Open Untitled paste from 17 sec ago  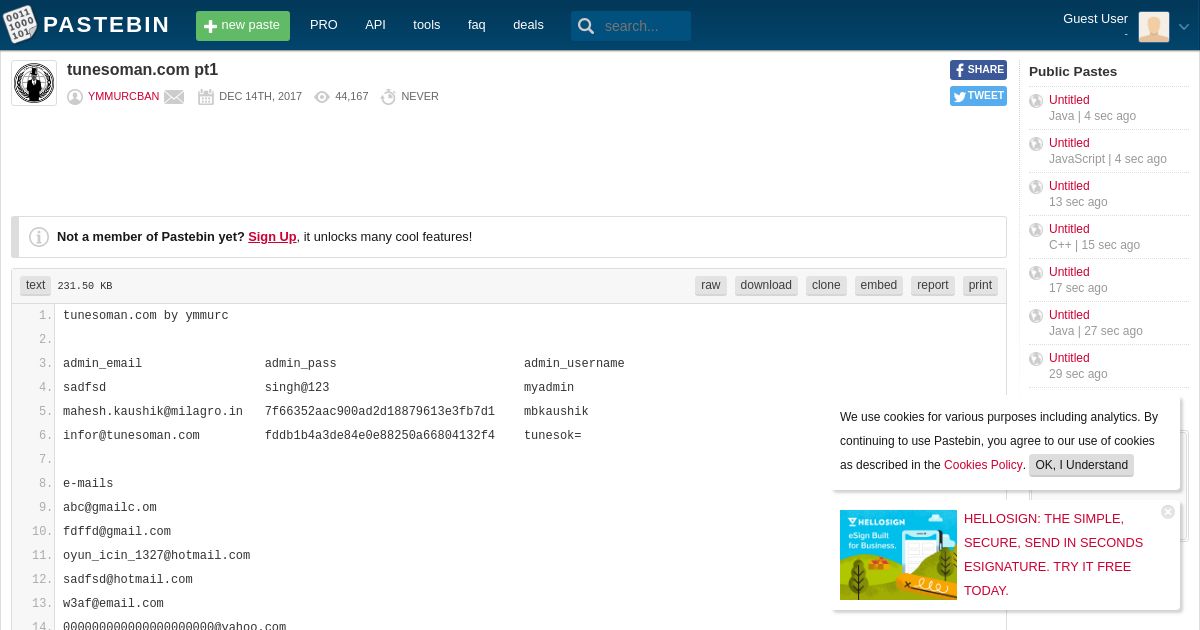coord(1069,272)
